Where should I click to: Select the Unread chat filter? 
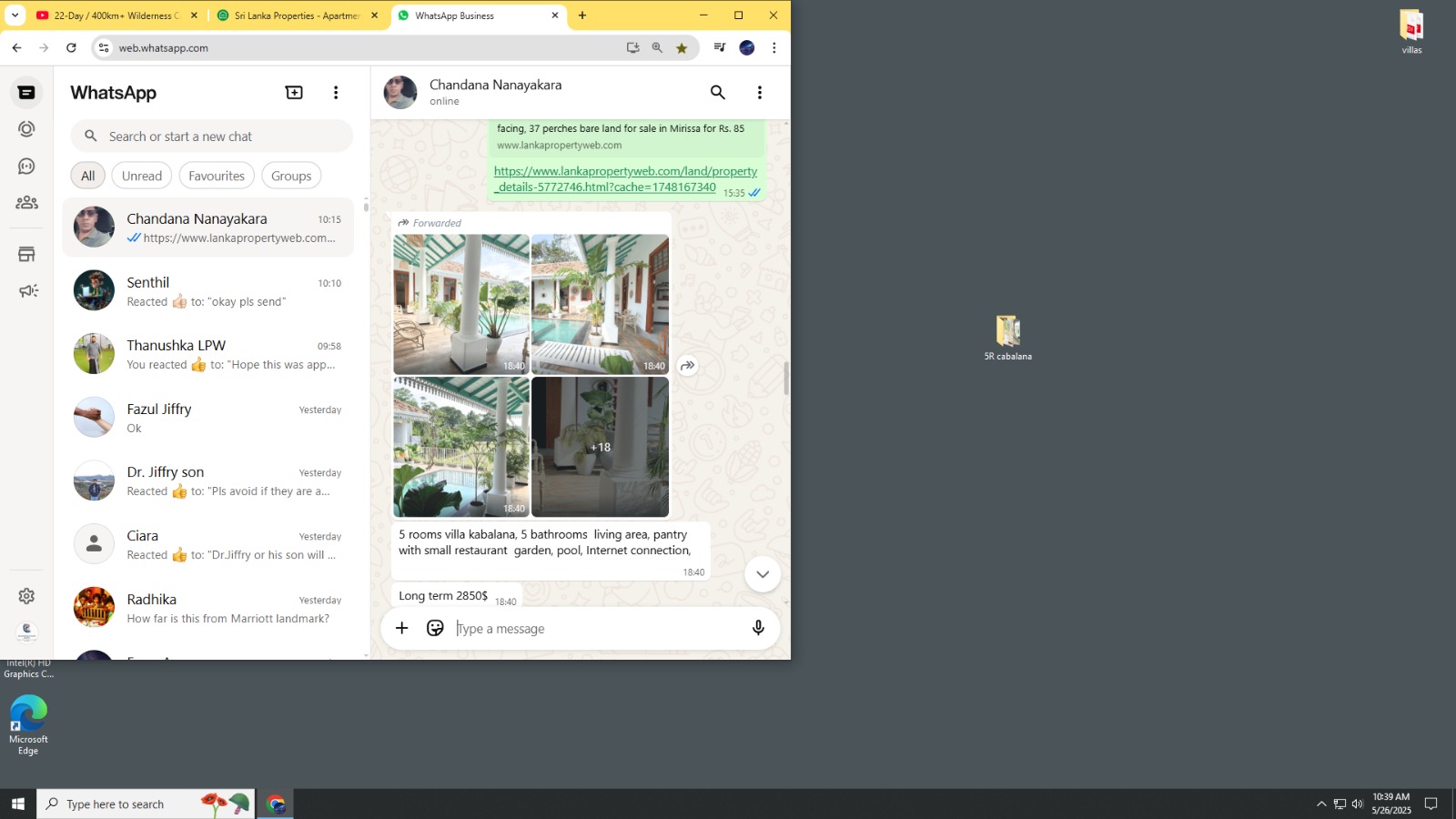tap(142, 177)
